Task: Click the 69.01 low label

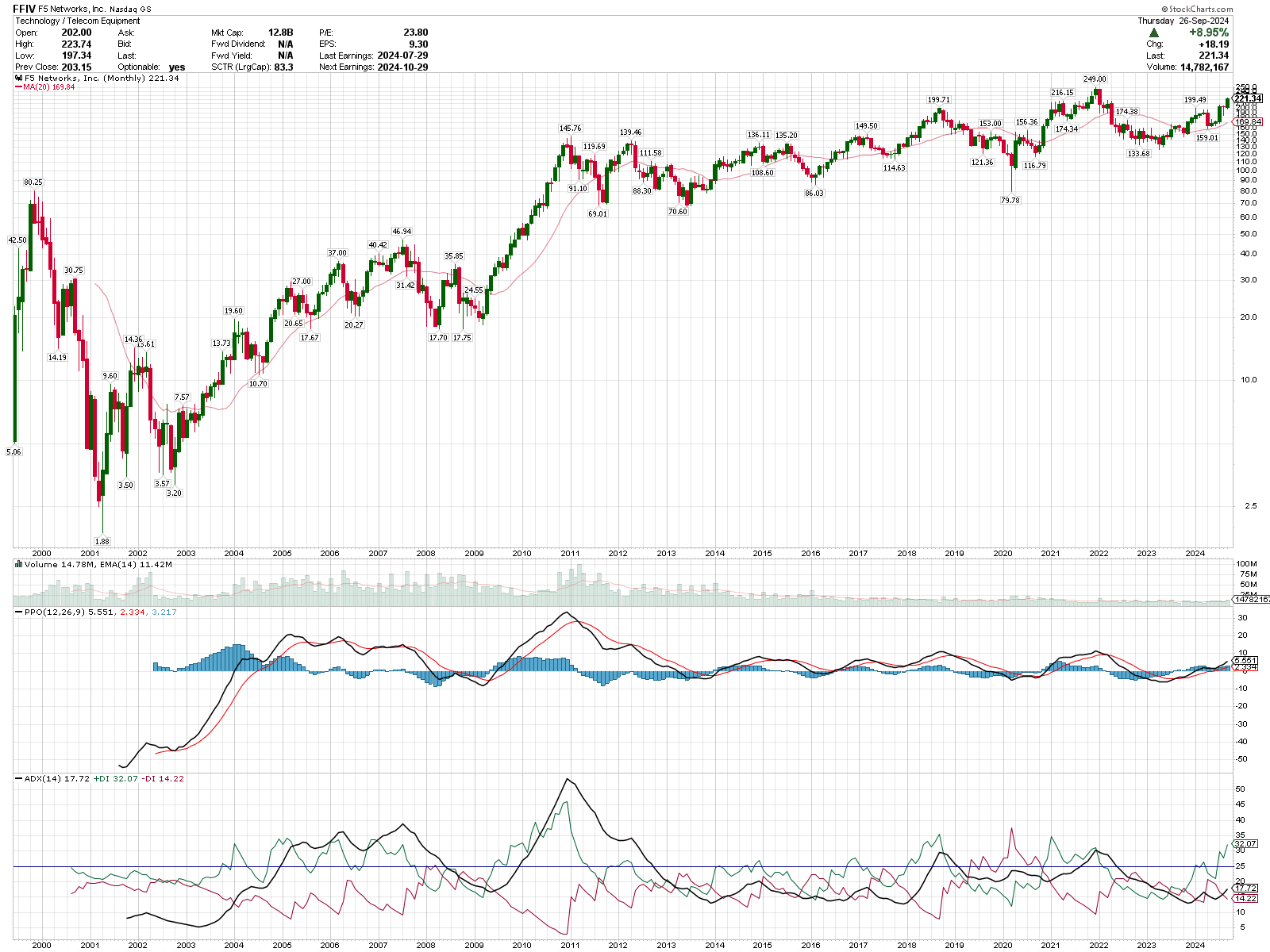Action: pyautogui.click(x=598, y=214)
